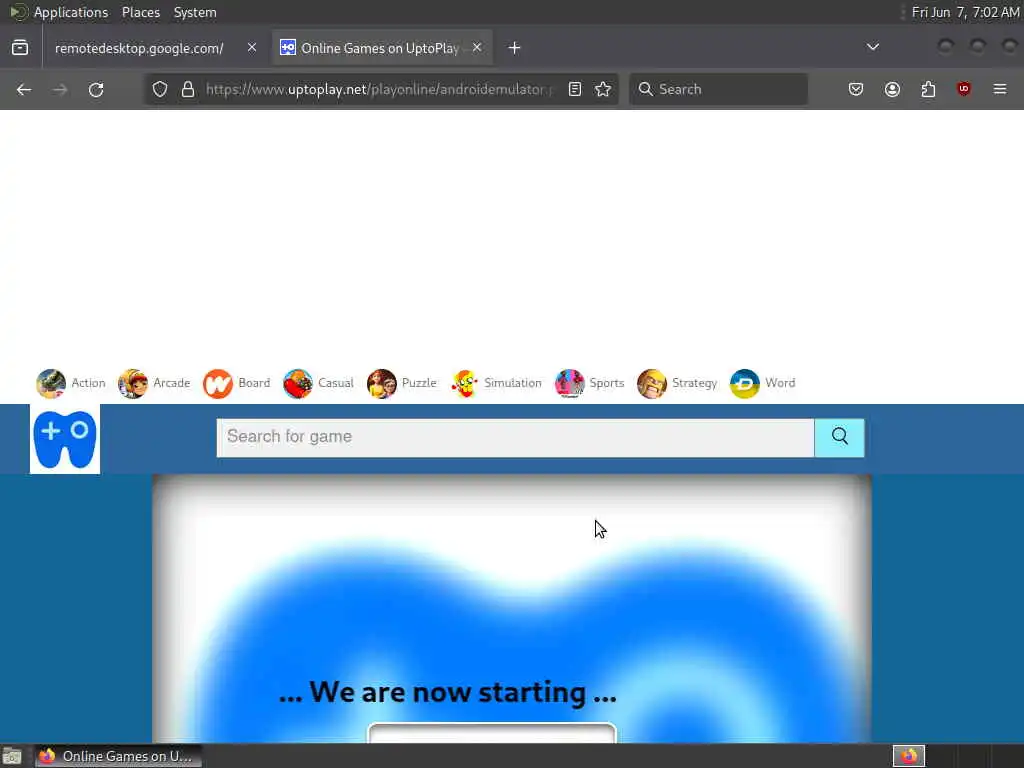Viewport: 1024px width, 768px height.
Task: Open the Strategy games link
Action: point(694,383)
